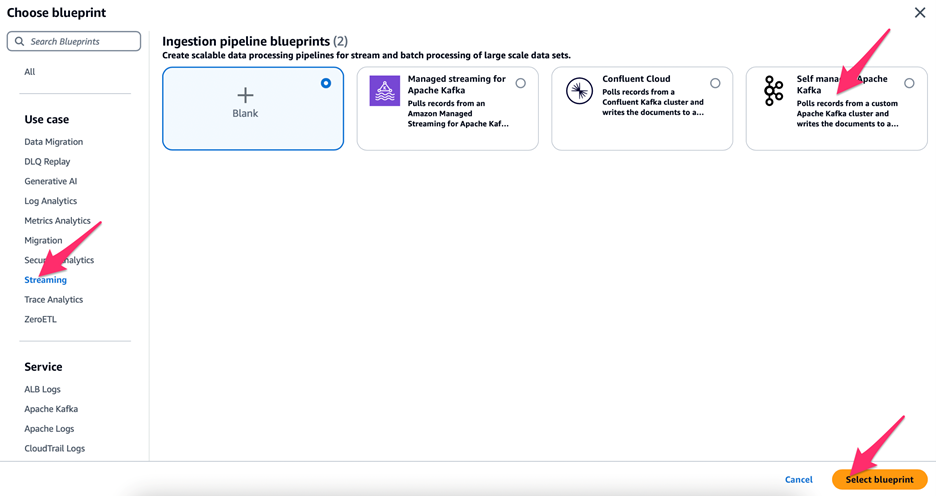This screenshot has height=496, width=936.
Task: Click the Ingestion pipeline blueprints heading
Action: 255,41
